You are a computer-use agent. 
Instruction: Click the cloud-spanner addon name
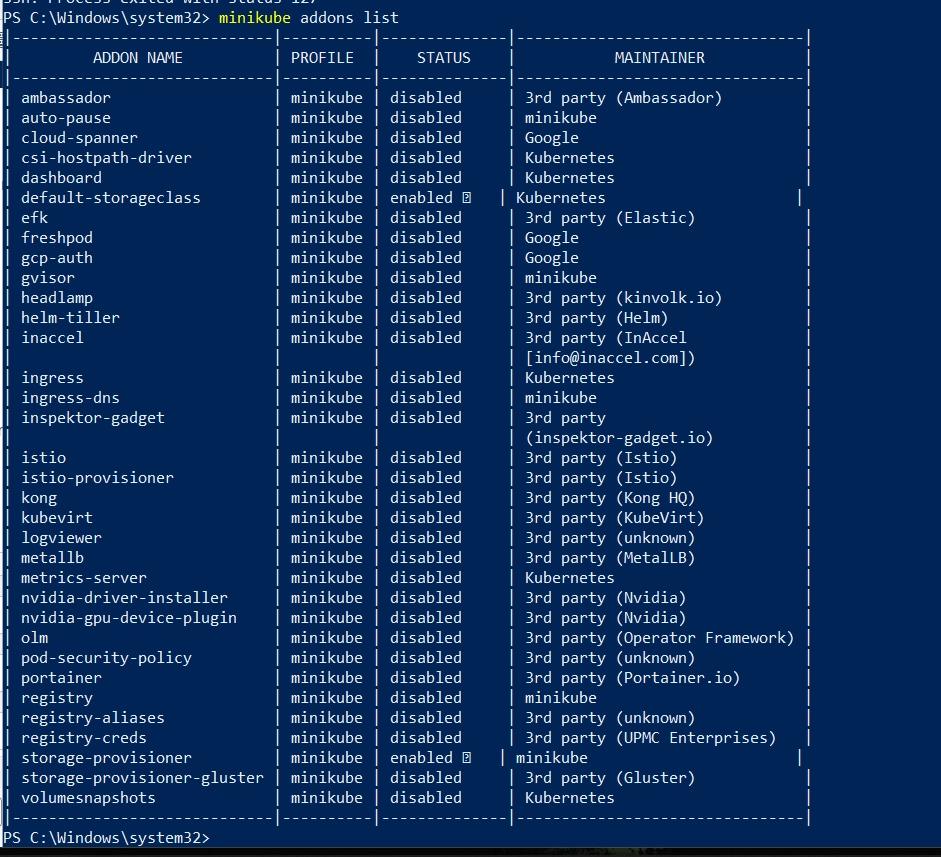point(79,138)
